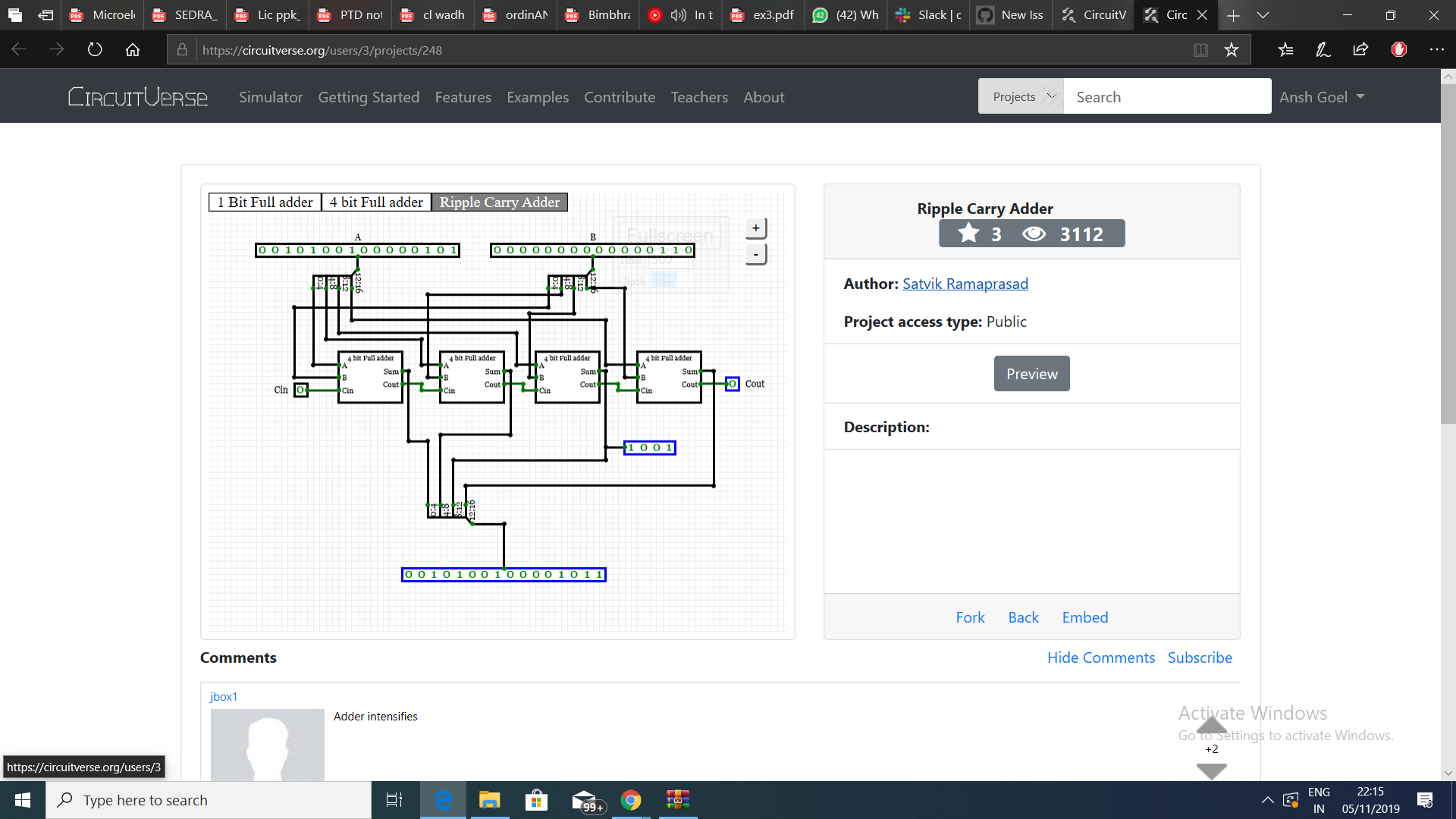
Task: Hide the comments section
Action: [x=1100, y=657]
